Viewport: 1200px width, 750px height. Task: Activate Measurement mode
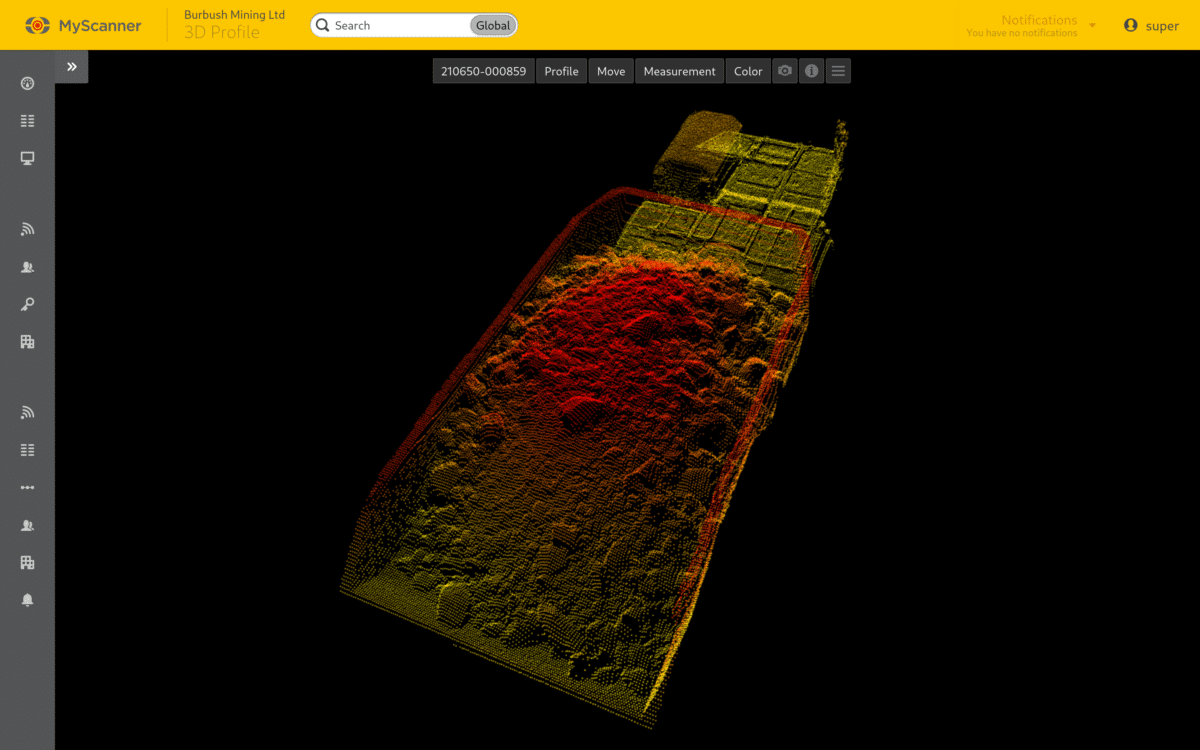tap(679, 71)
